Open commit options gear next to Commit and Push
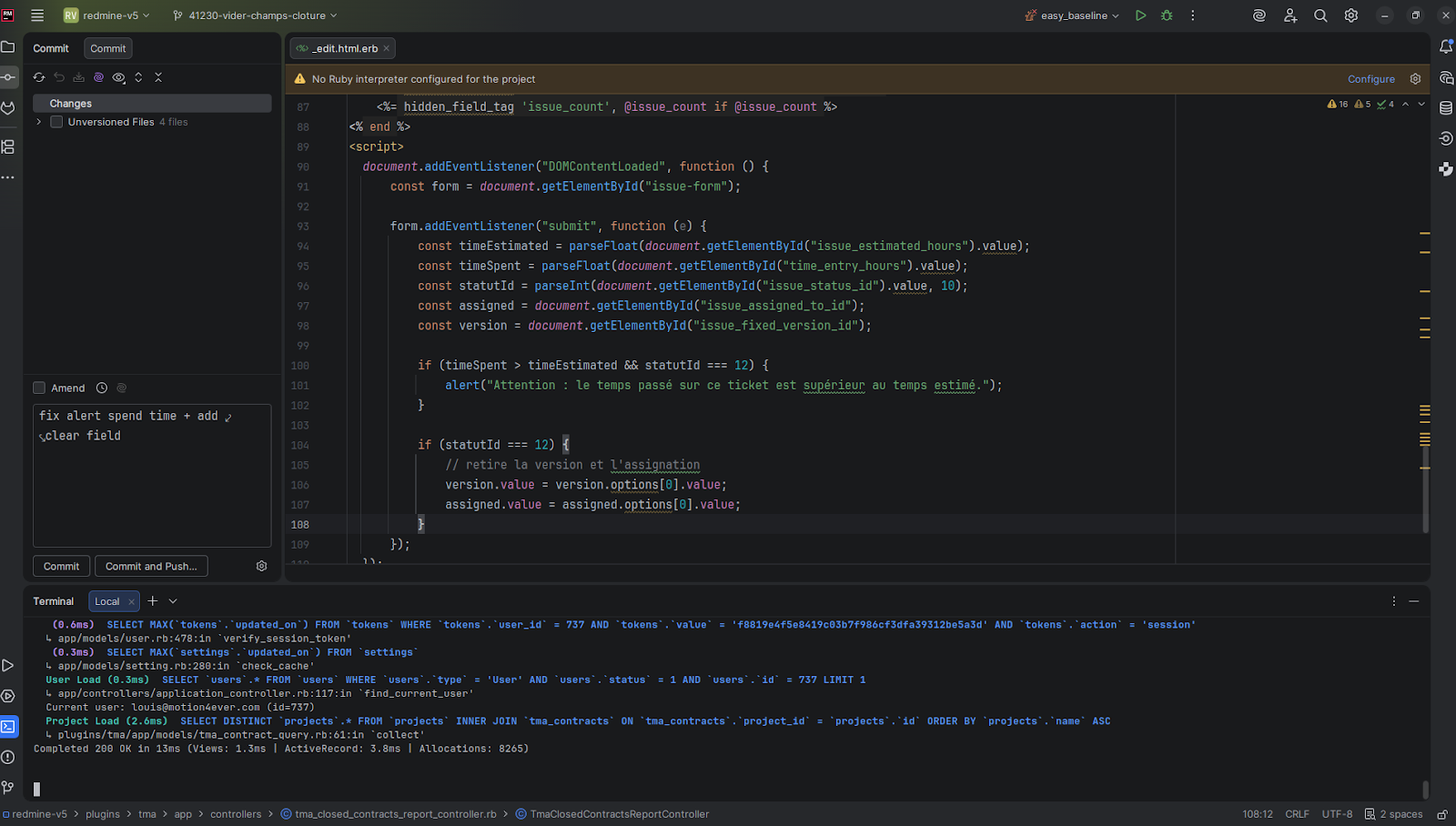Screen dimensions: 1456x826 click(x=262, y=566)
